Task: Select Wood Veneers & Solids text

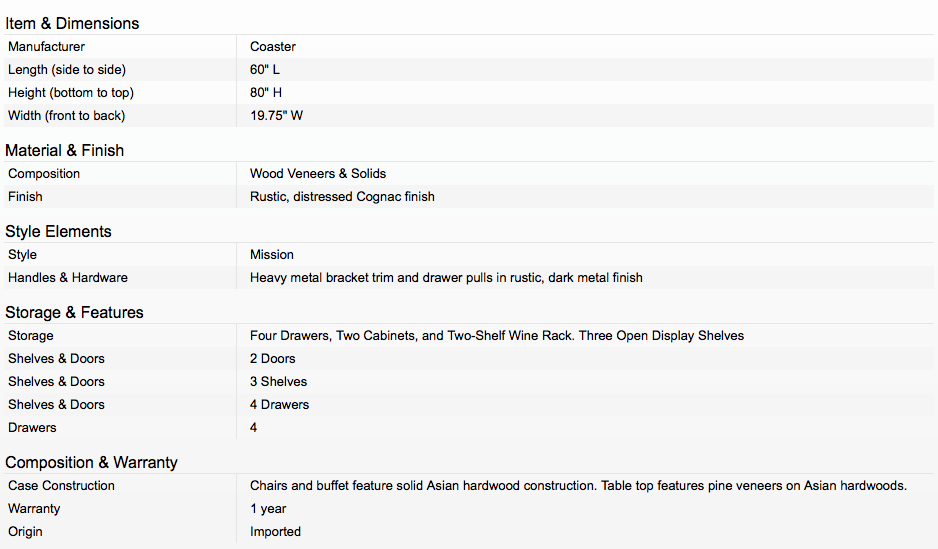Action: coord(318,173)
